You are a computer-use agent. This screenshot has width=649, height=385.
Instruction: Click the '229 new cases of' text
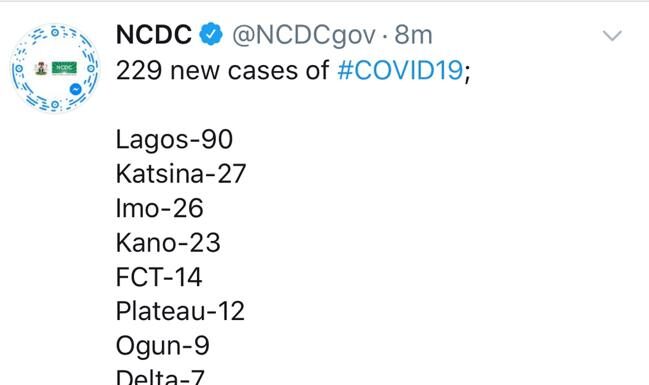(x=223, y=70)
